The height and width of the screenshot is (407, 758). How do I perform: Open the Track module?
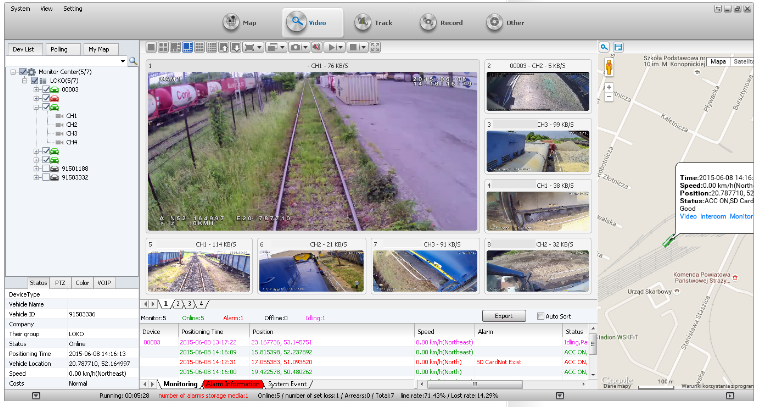[x=376, y=22]
